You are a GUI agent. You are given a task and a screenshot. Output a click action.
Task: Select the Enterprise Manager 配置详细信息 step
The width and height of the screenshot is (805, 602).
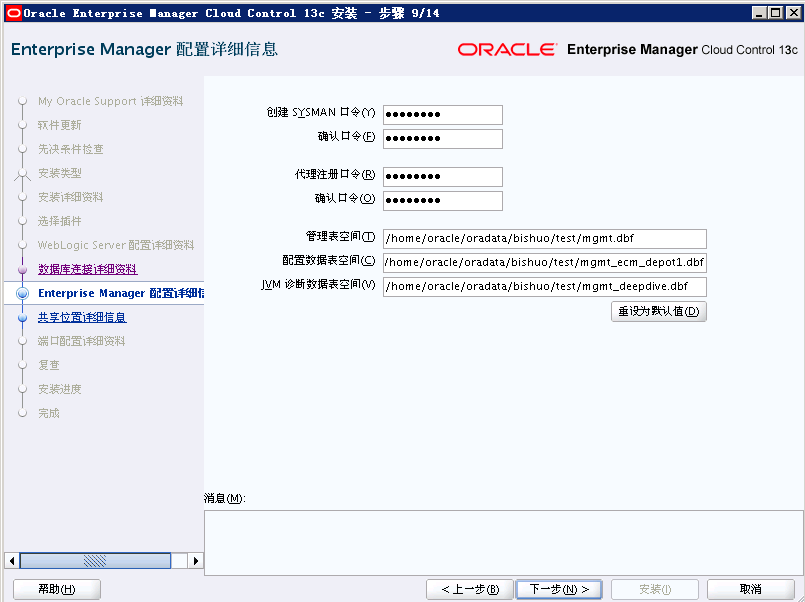(121, 293)
